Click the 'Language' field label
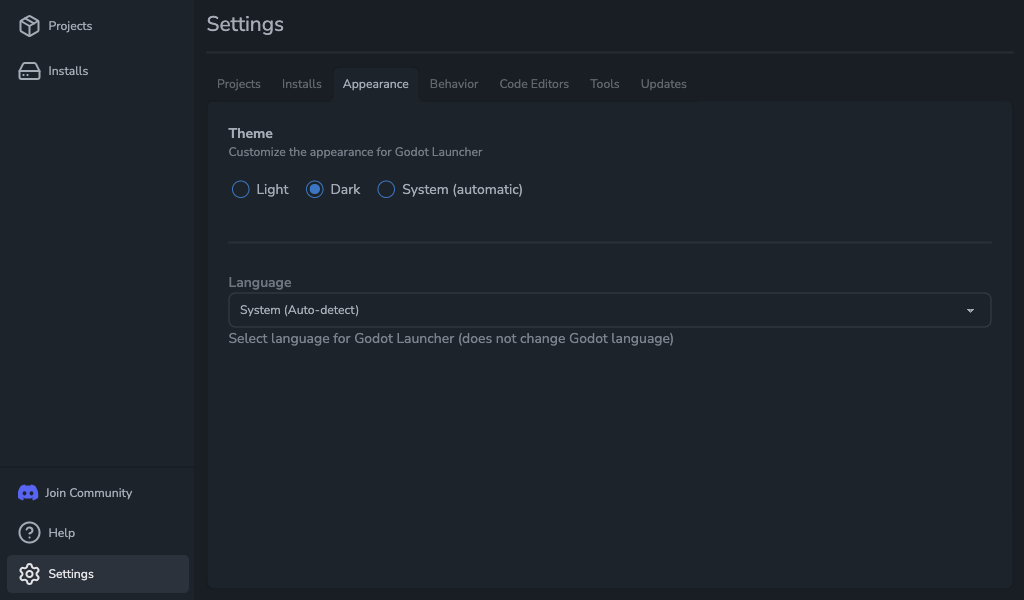This screenshot has width=1024, height=600. (260, 283)
